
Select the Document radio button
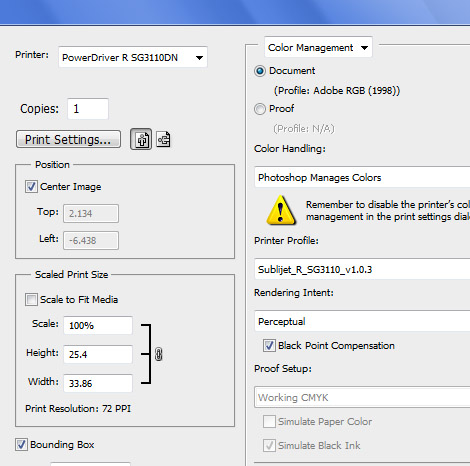[x=260, y=71]
